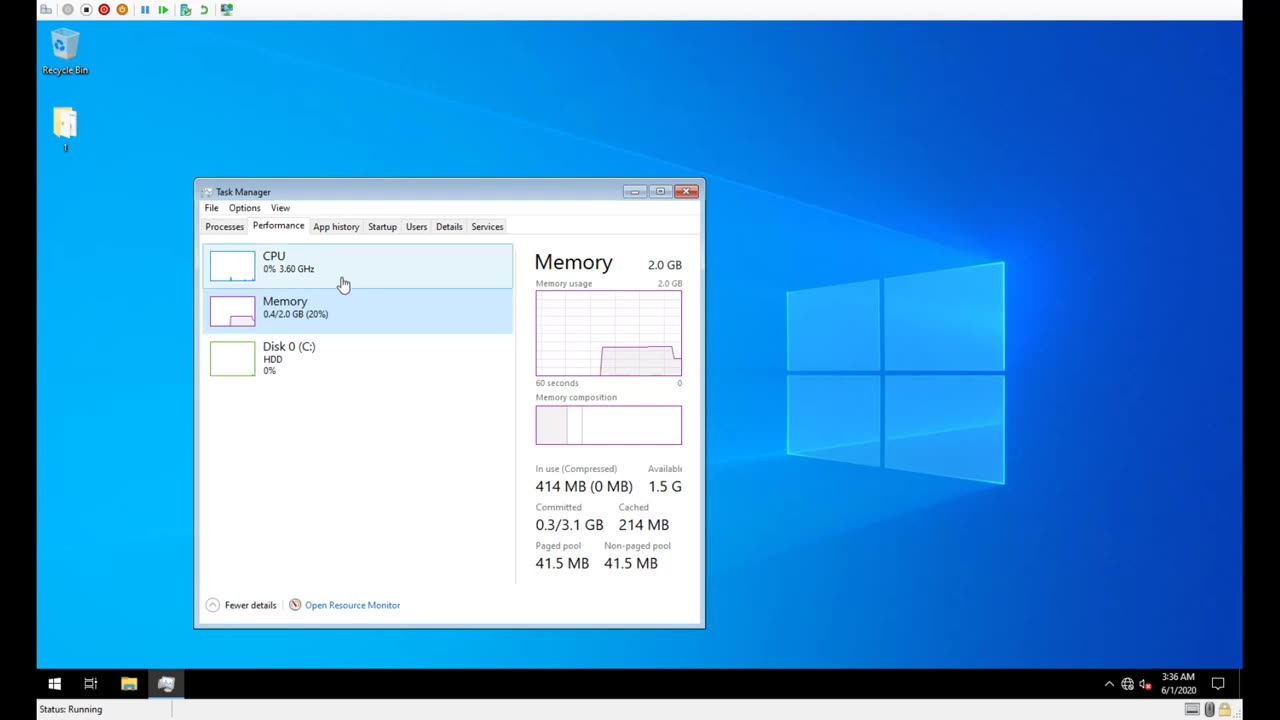Click the Non-paged pool '41.5 MB' value
This screenshot has width=1280, height=720.
click(631, 563)
